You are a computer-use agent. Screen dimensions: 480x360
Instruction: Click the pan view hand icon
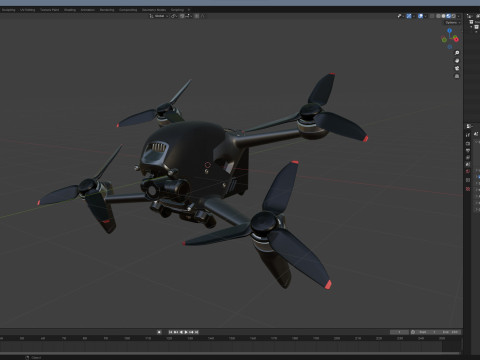click(x=457, y=61)
